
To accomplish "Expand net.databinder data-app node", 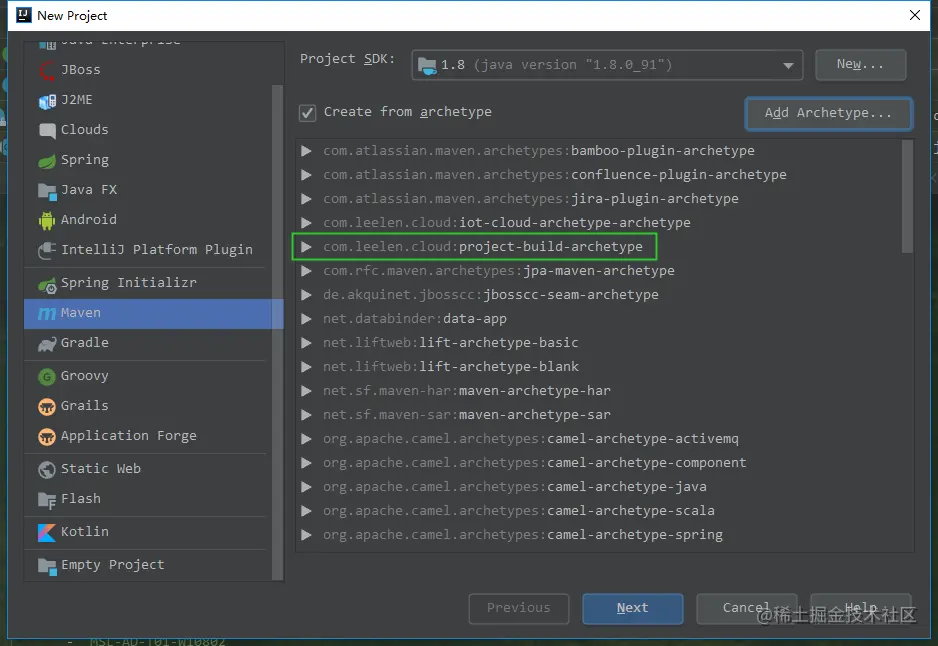I will (x=306, y=319).
